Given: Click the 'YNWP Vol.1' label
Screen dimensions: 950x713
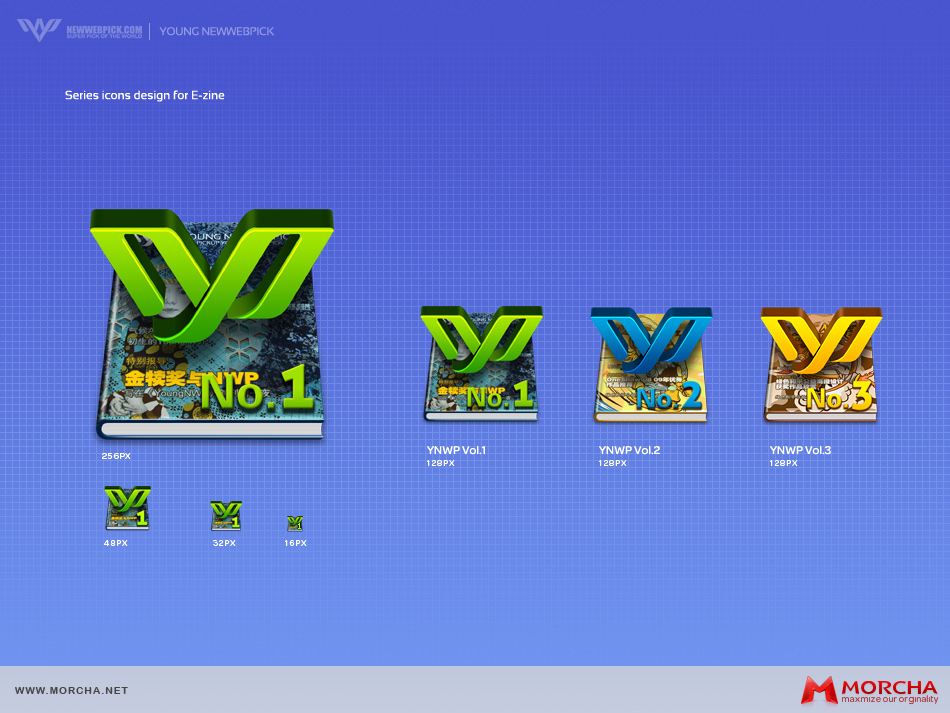Looking at the screenshot, I should 456,450.
